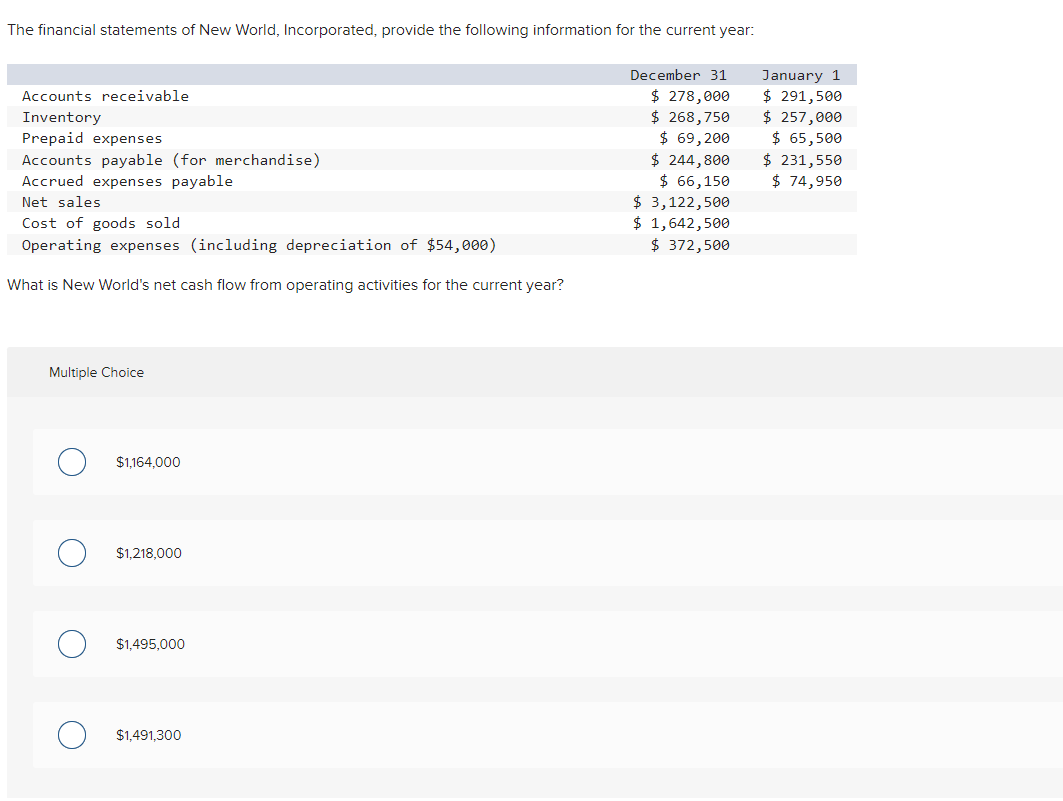
Task: Click the December 31 column header
Action: [x=678, y=74]
